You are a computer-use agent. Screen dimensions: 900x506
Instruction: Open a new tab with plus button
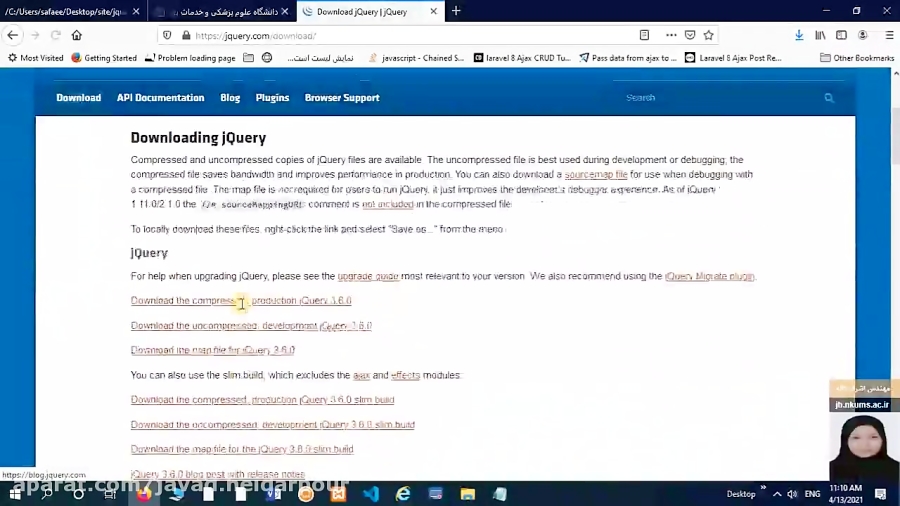tap(456, 11)
